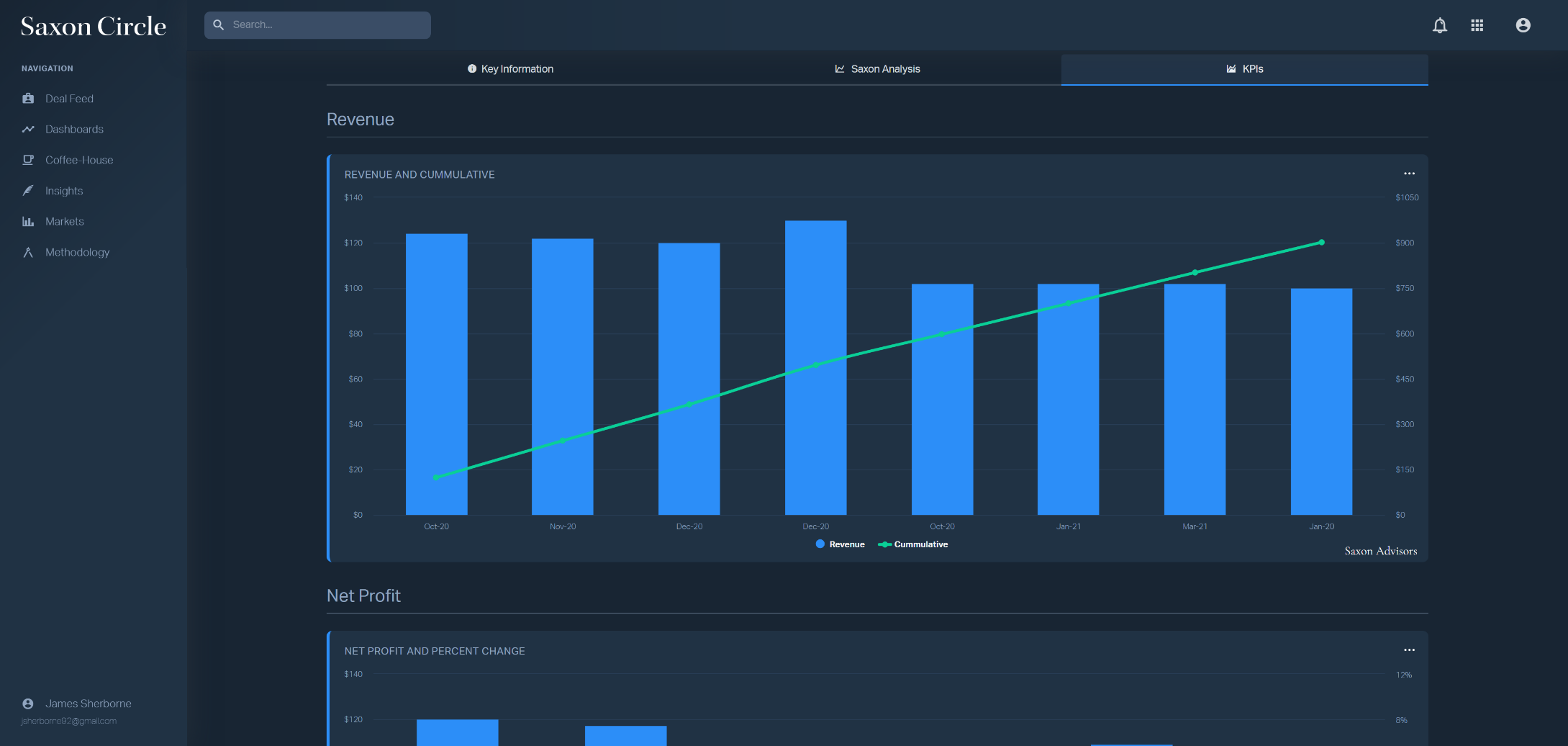Click the tallest Dec-20 revenue bar
1568x746 pixels.
[x=815, y=367]
